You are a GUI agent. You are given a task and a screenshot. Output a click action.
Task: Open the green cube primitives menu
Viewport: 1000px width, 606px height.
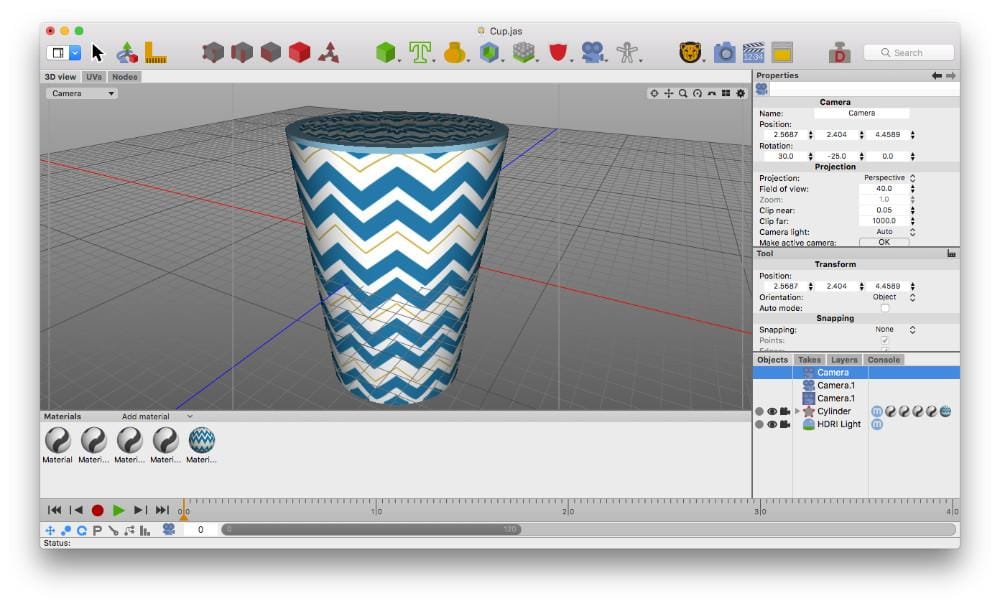coord(386,52)
